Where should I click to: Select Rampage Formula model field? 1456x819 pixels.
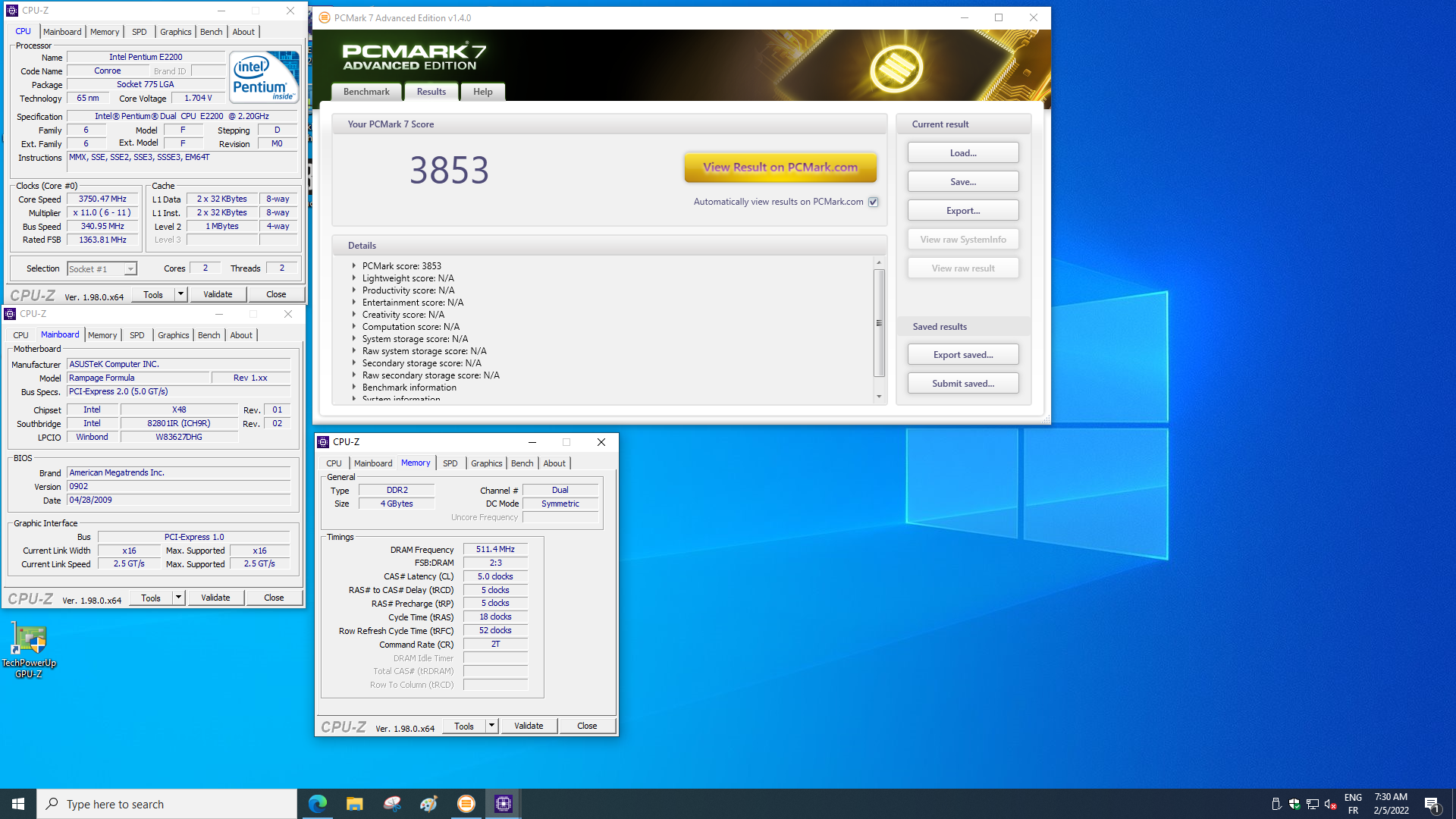click(138, 378)
